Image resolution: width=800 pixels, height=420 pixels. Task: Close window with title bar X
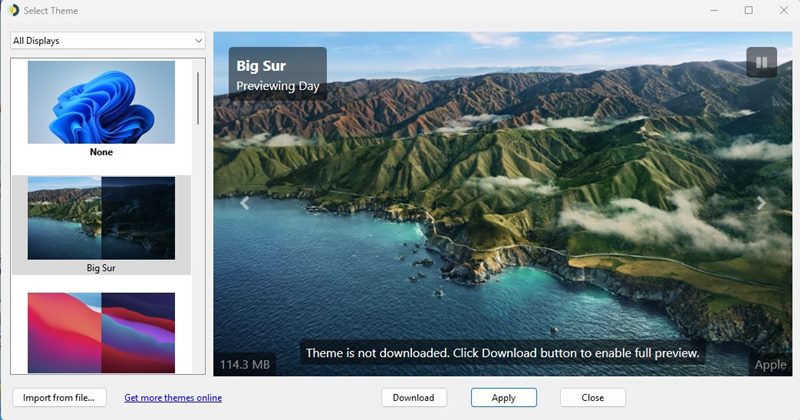[784, 10]
